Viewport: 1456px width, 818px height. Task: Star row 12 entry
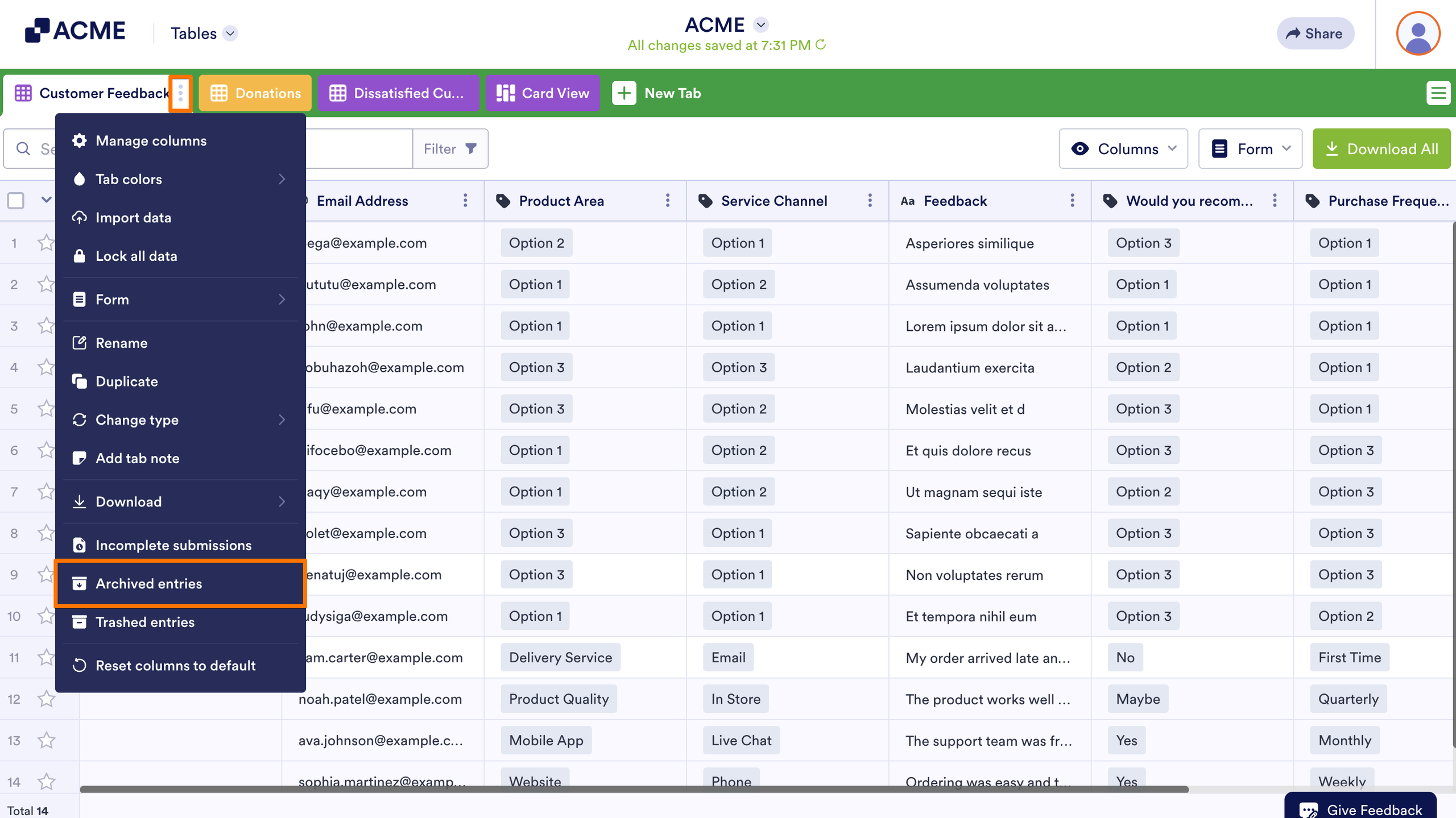click(x=46, y=699)
